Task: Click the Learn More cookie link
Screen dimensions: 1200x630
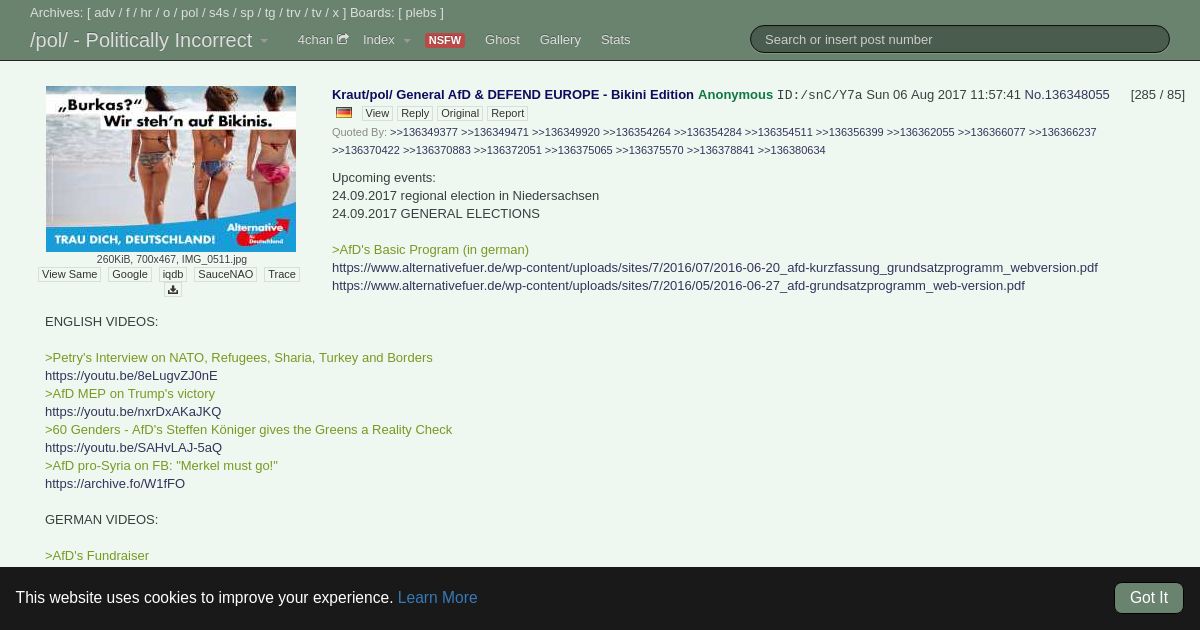Action: (437, 597)
